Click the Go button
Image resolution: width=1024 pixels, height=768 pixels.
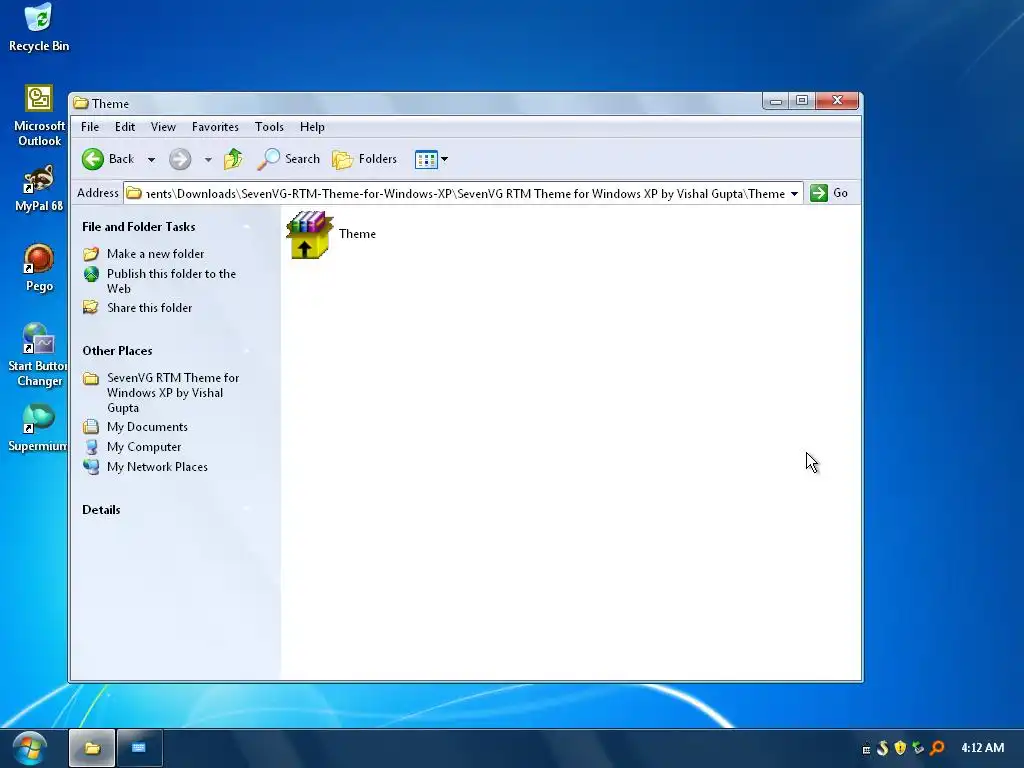(x=829, y=193)
